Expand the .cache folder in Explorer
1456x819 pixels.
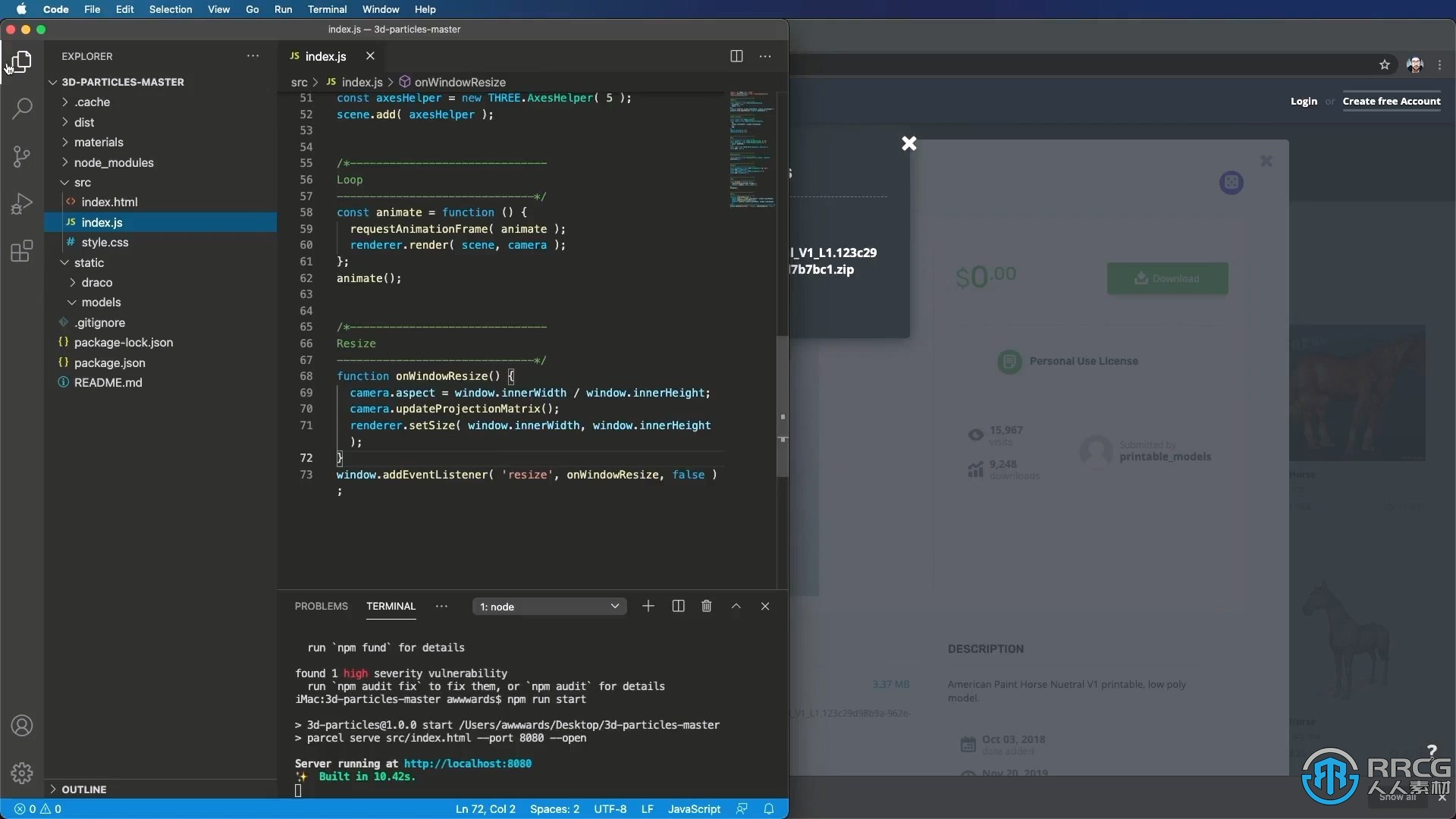pyautogui.click(x=92, y=101)
